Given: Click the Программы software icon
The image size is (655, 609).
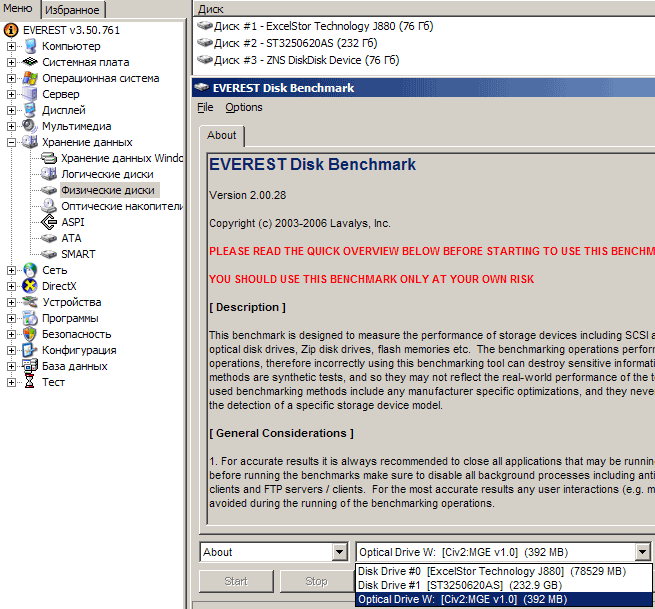Looking at the screenshot, I should click(x=30, y=318).
